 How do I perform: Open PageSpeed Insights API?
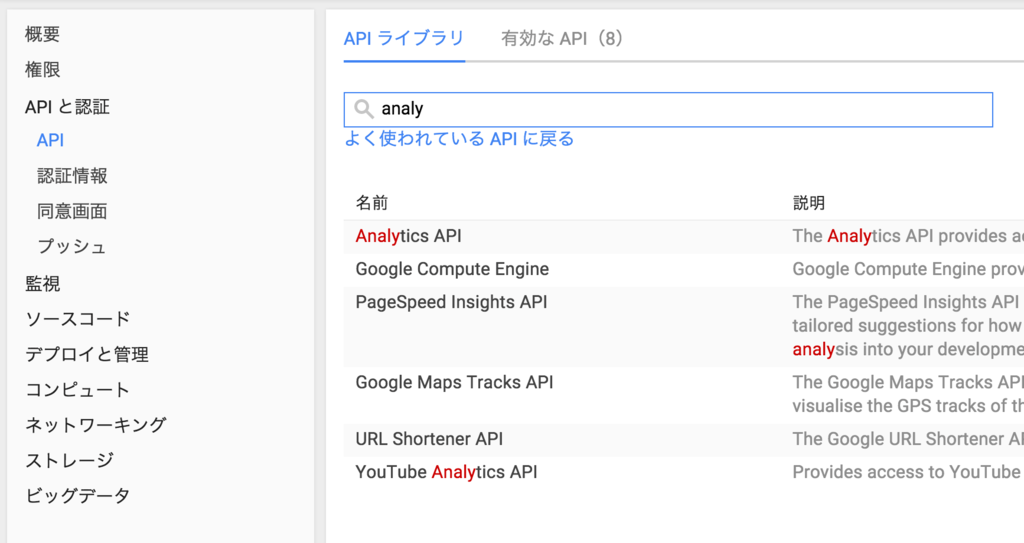451,302
